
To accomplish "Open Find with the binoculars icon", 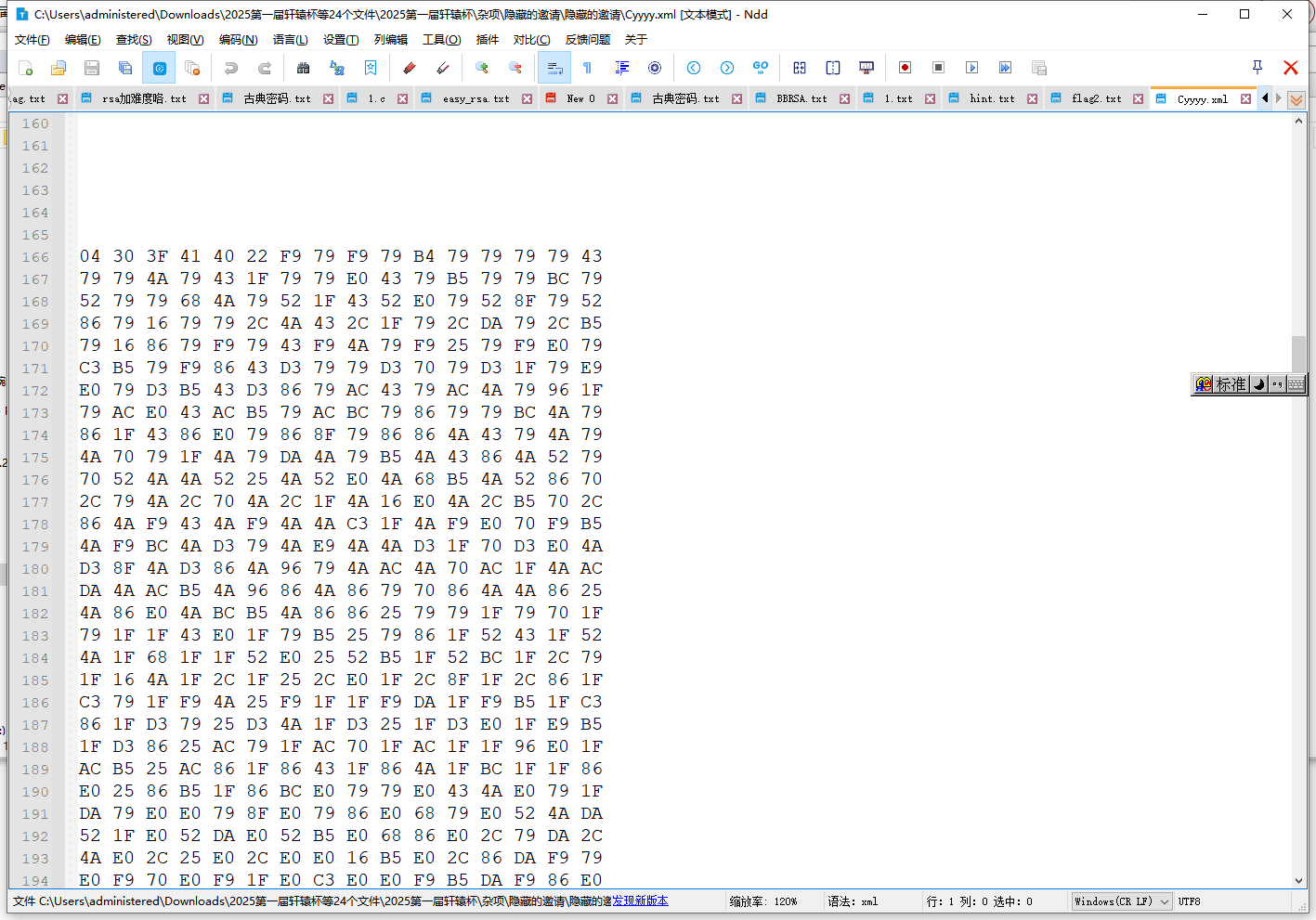I will [303, 68].
